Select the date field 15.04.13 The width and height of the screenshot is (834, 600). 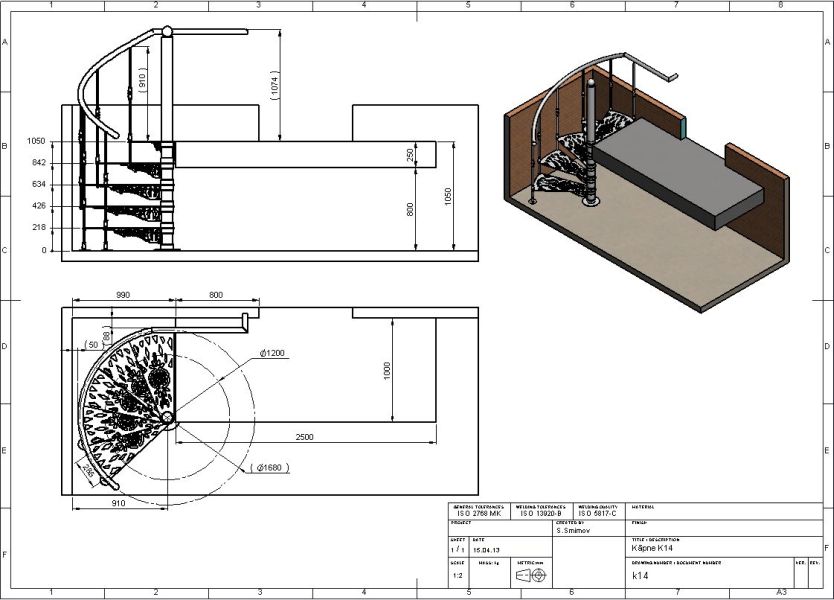coord(486,549)
